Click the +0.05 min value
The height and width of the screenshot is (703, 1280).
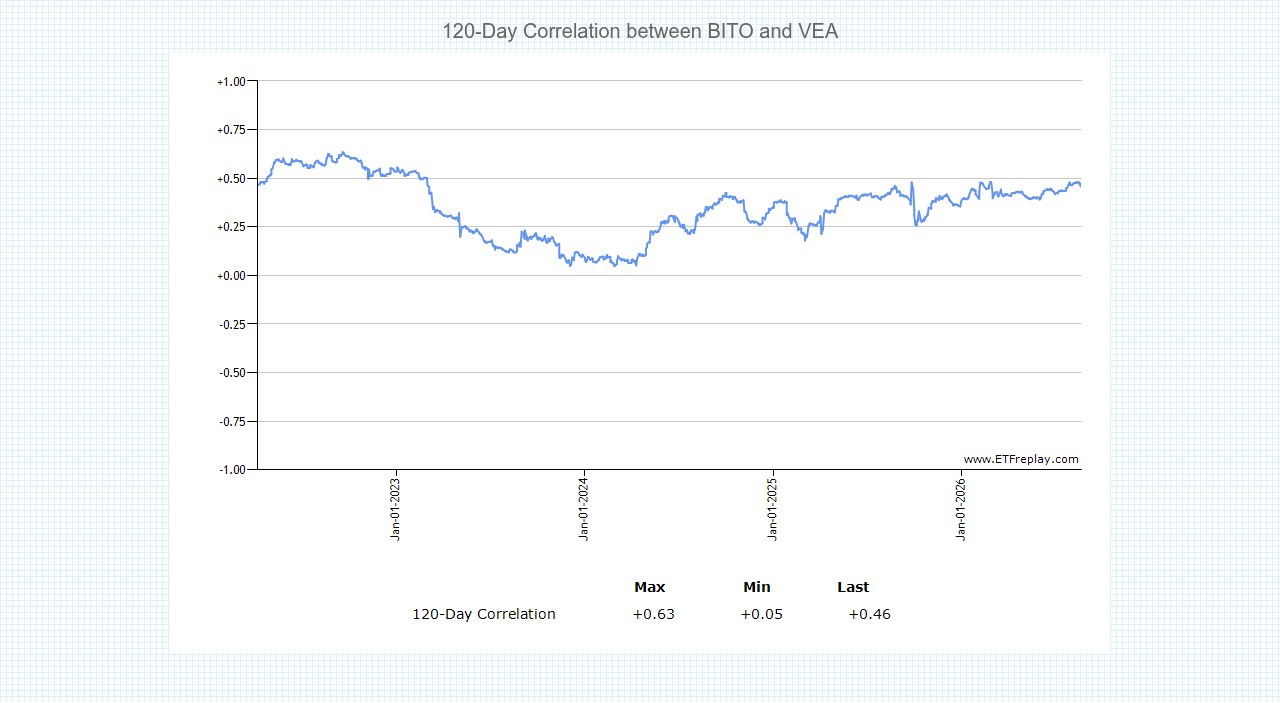[762, 614]
